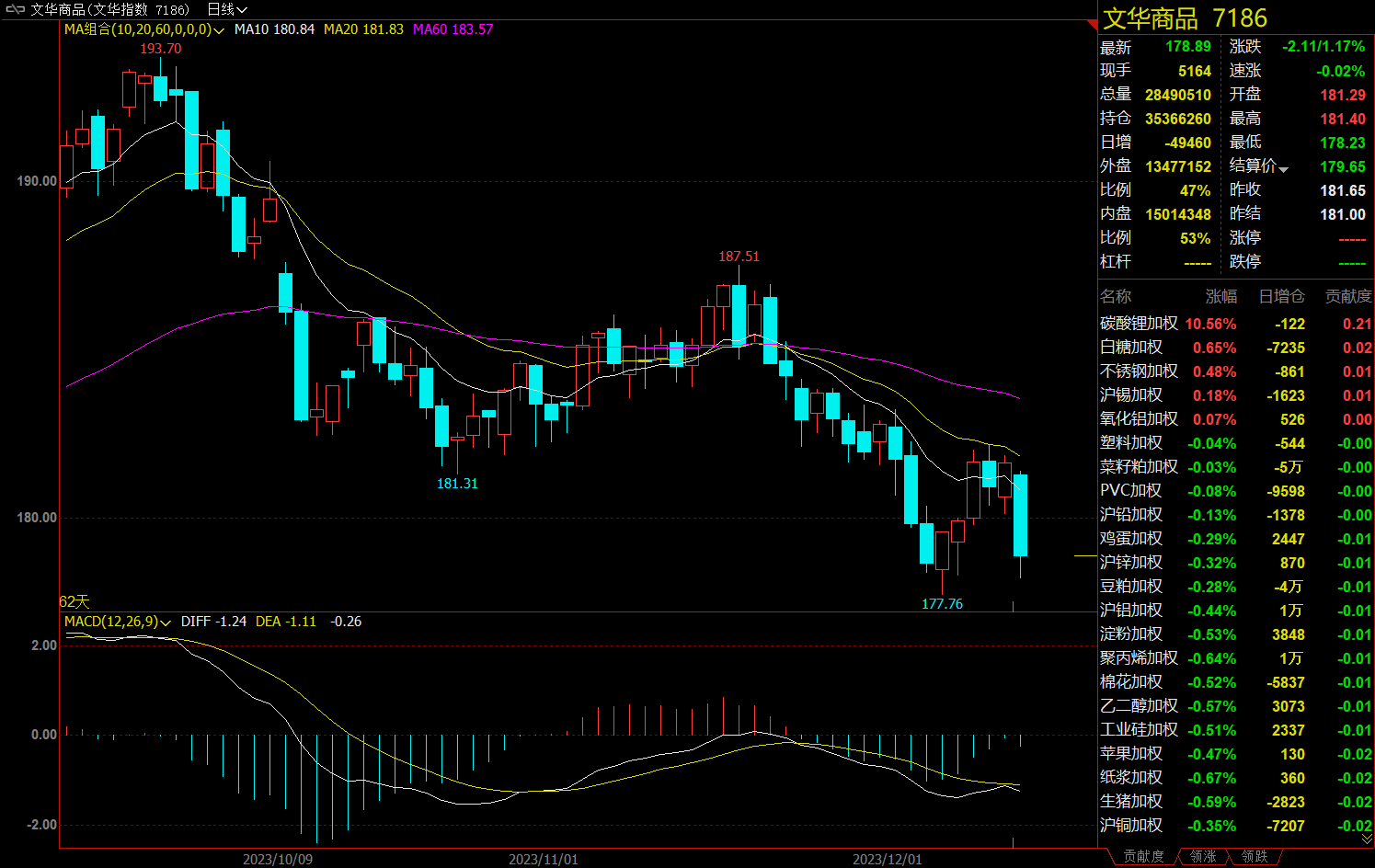Viewport: 1375px width, 868px height.
Task: Switch to the 领跌 tab
Action: pos(1255,856)
